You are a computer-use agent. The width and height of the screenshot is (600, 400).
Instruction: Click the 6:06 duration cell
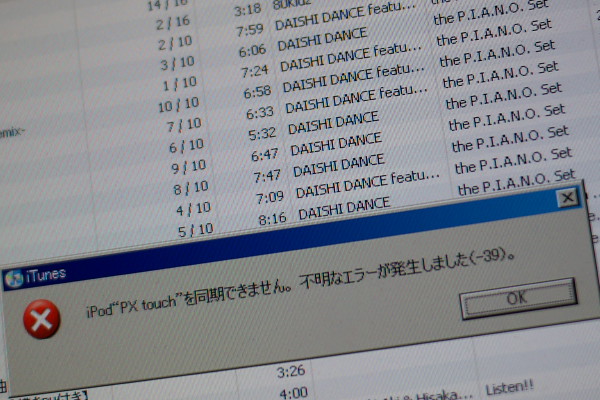(253, 51)
